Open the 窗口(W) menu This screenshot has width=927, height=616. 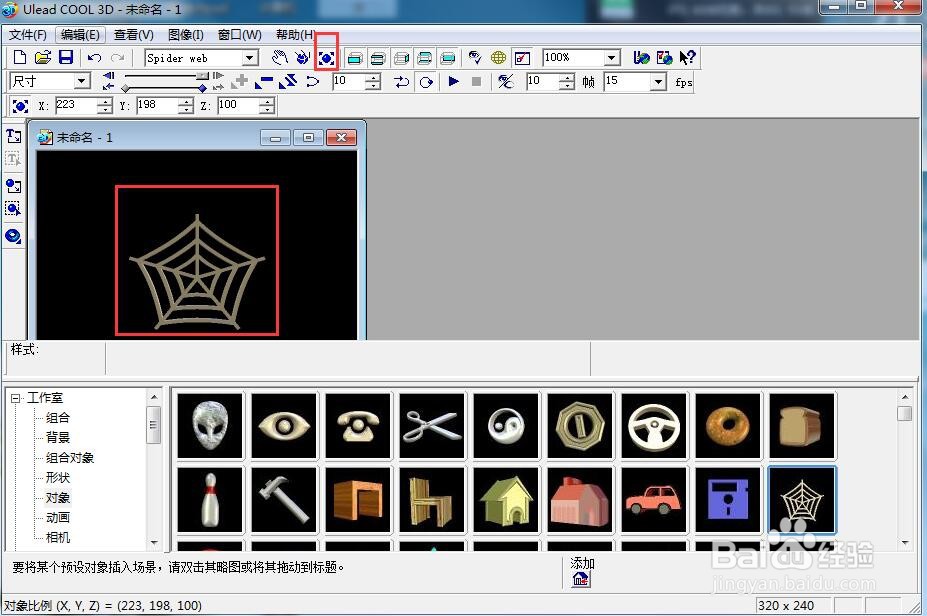point(239,35)
